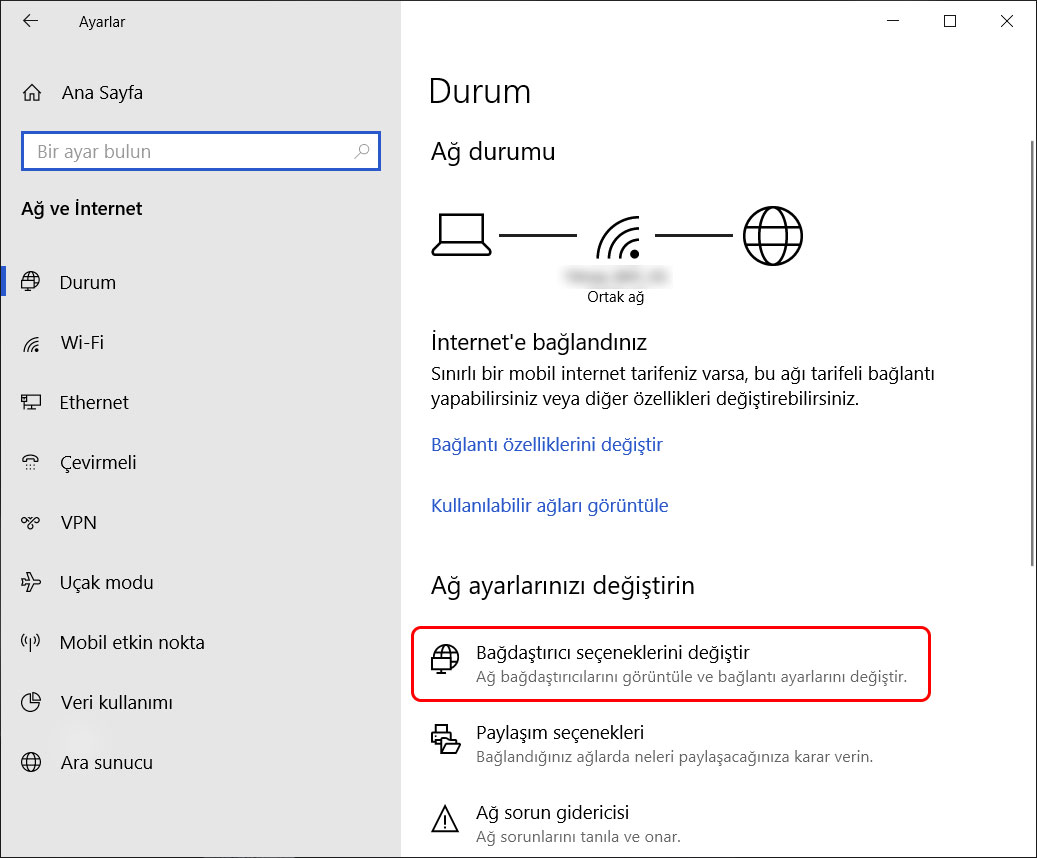The image size is (1037, 858).
Task: Open Paylaşım seçenekleri
Action: (560, 733)
